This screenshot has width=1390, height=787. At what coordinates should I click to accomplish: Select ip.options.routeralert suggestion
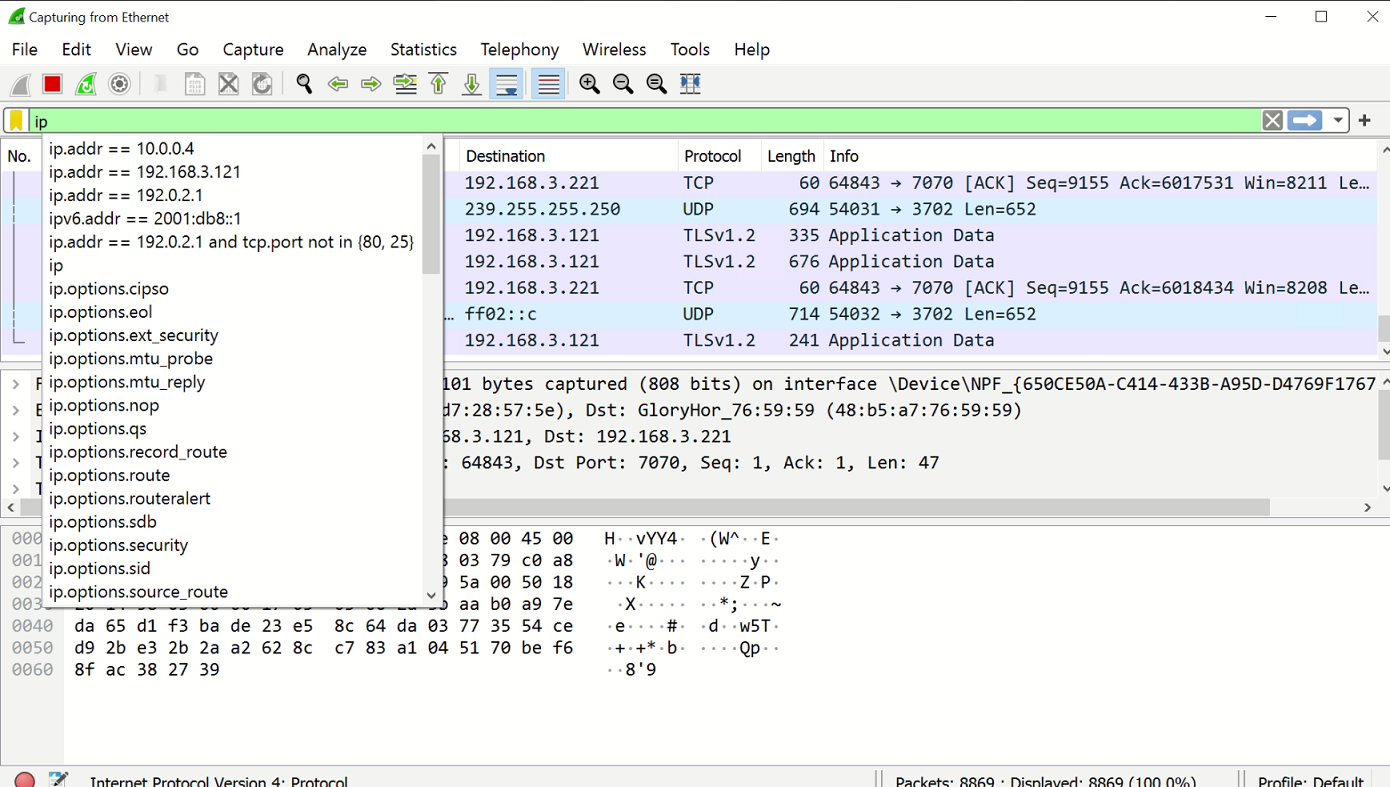(232, 498)
